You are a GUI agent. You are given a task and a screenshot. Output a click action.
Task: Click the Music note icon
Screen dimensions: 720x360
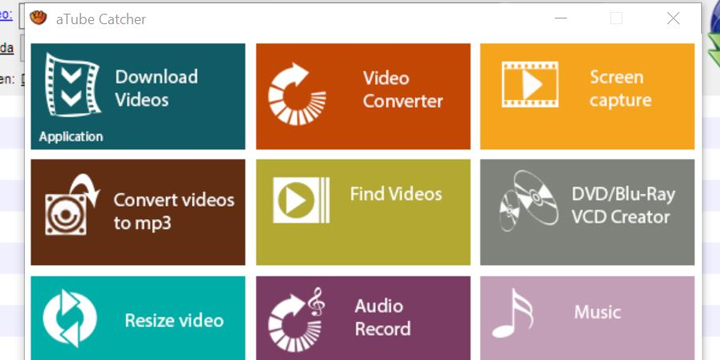[512, 314]
